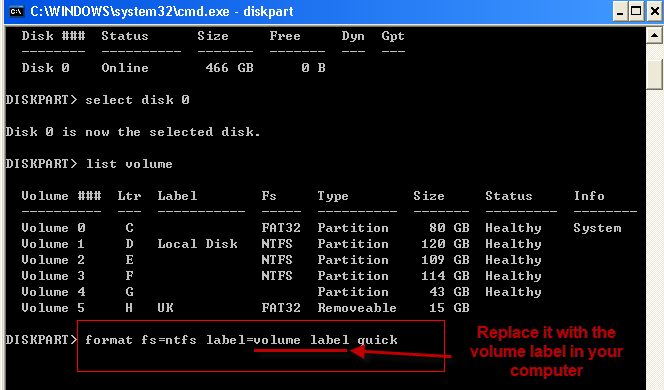
Task: Click the 'Local Disk' label of Volume 1
Action: [197, 244]
